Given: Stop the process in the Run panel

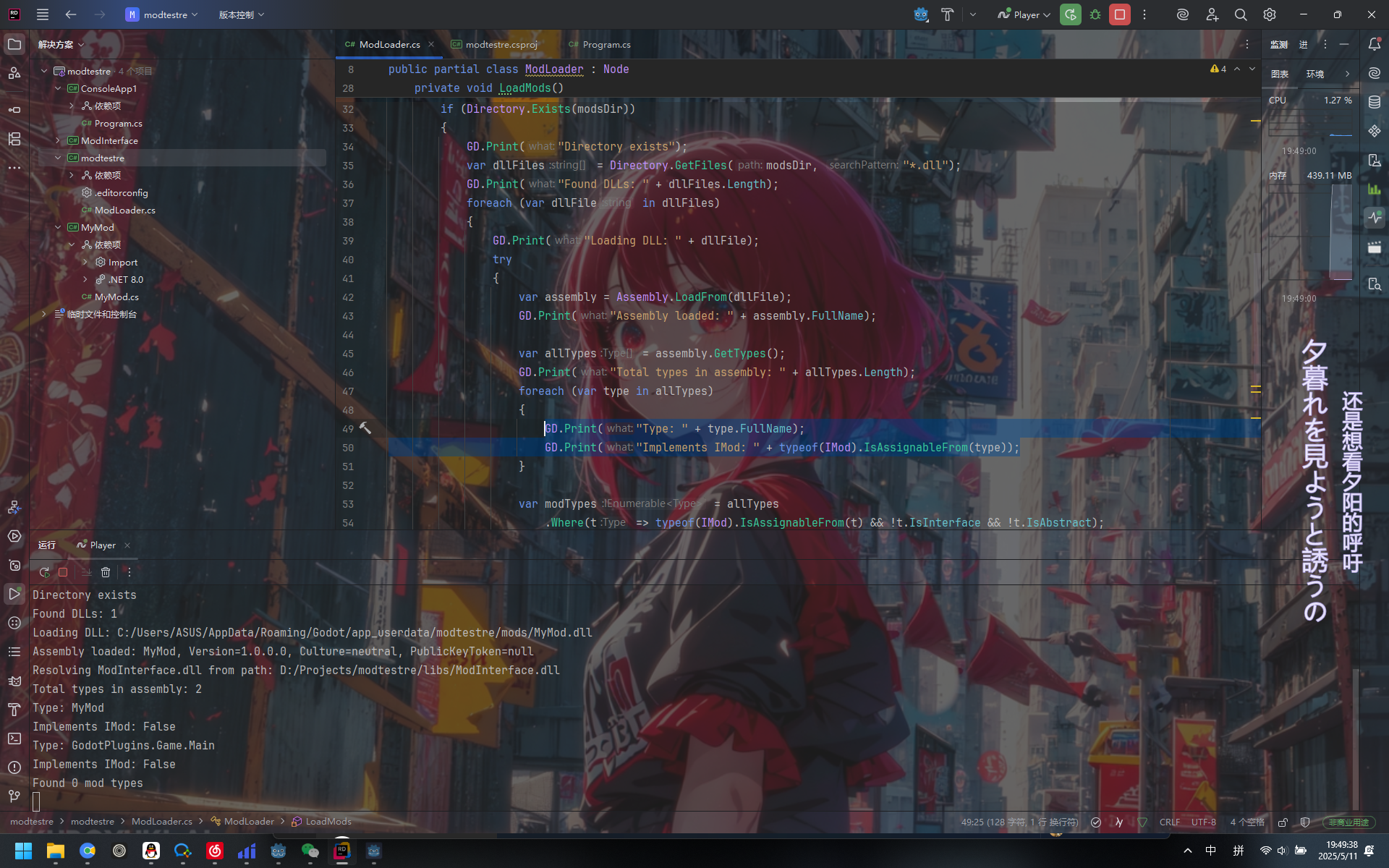Looking at the screenshot, I should tap(63, 572).
